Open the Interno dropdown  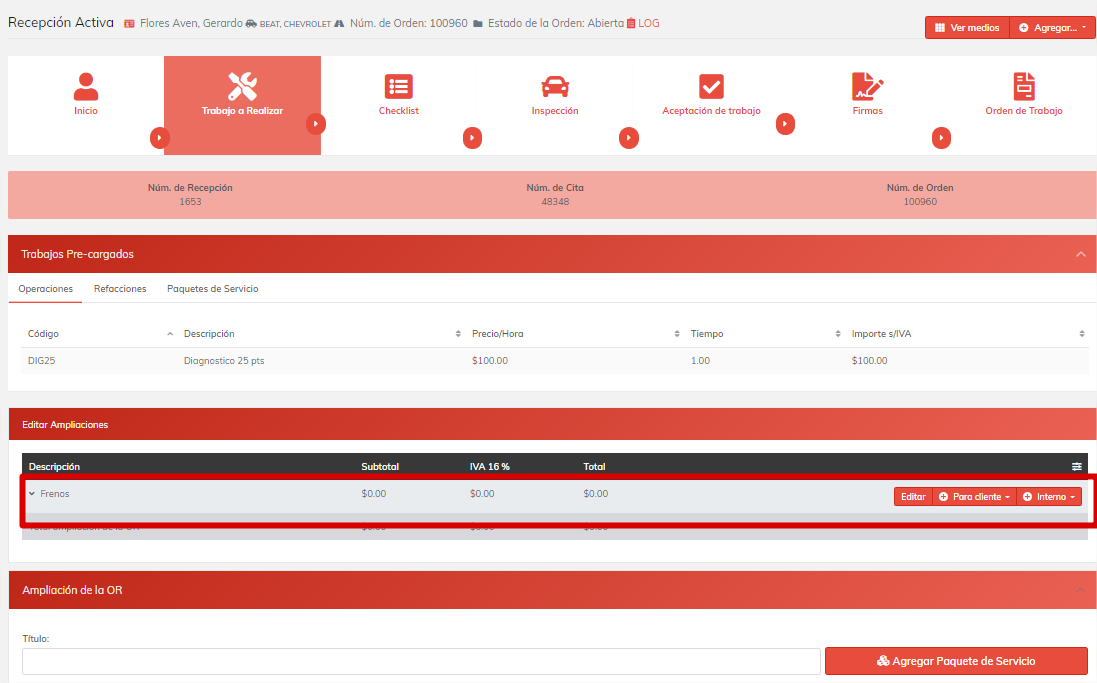coord(1049,497)
